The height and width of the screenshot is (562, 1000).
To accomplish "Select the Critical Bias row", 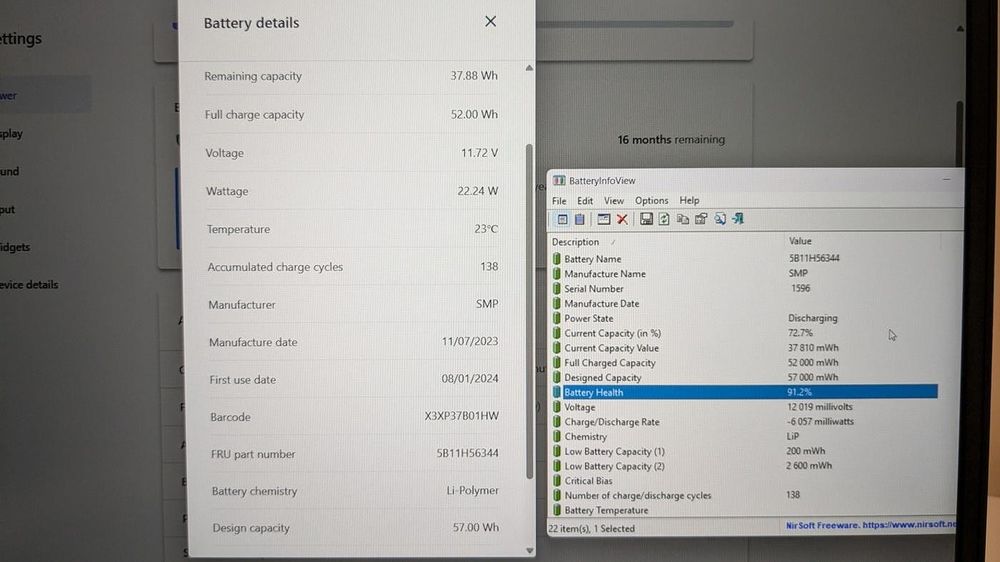I will click(744, 480).
